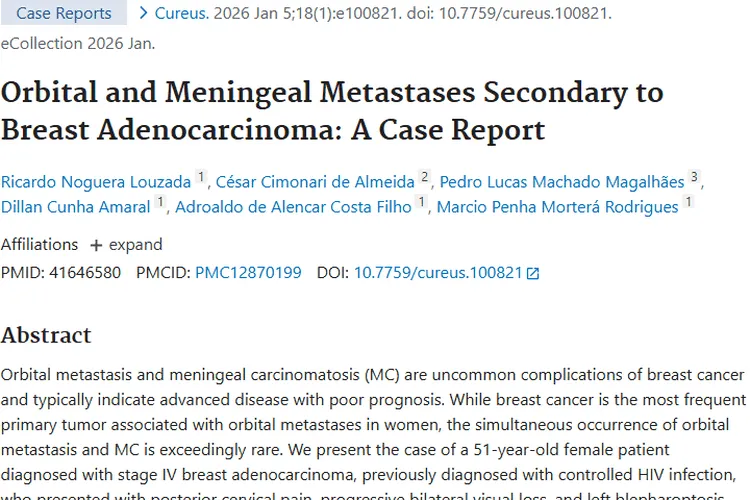
Task: Select author Pedro Lucas Machado Magalhães
Action: [x=562, y=182]
